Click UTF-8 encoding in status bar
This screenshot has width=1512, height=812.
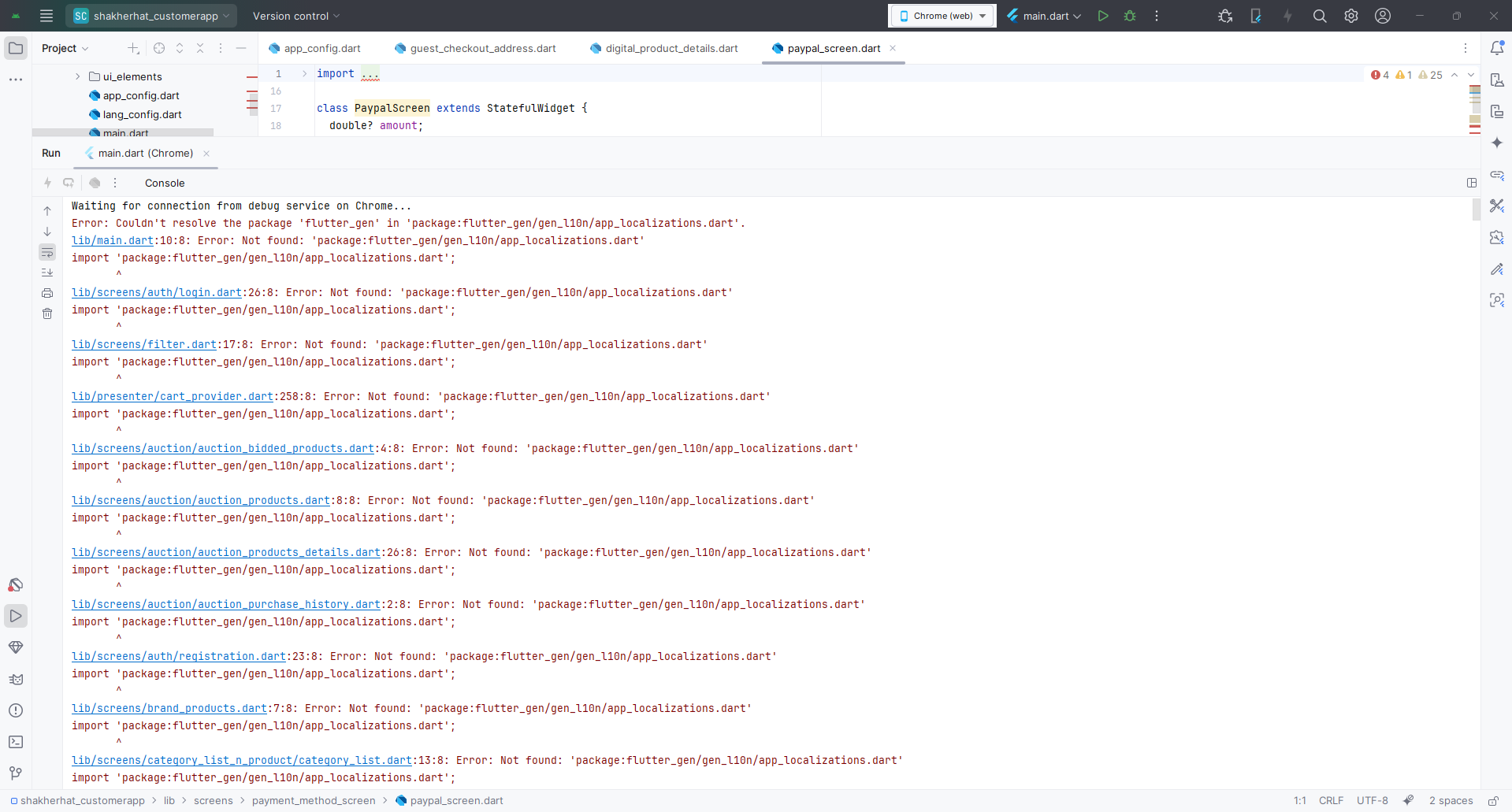(1373, 800)
